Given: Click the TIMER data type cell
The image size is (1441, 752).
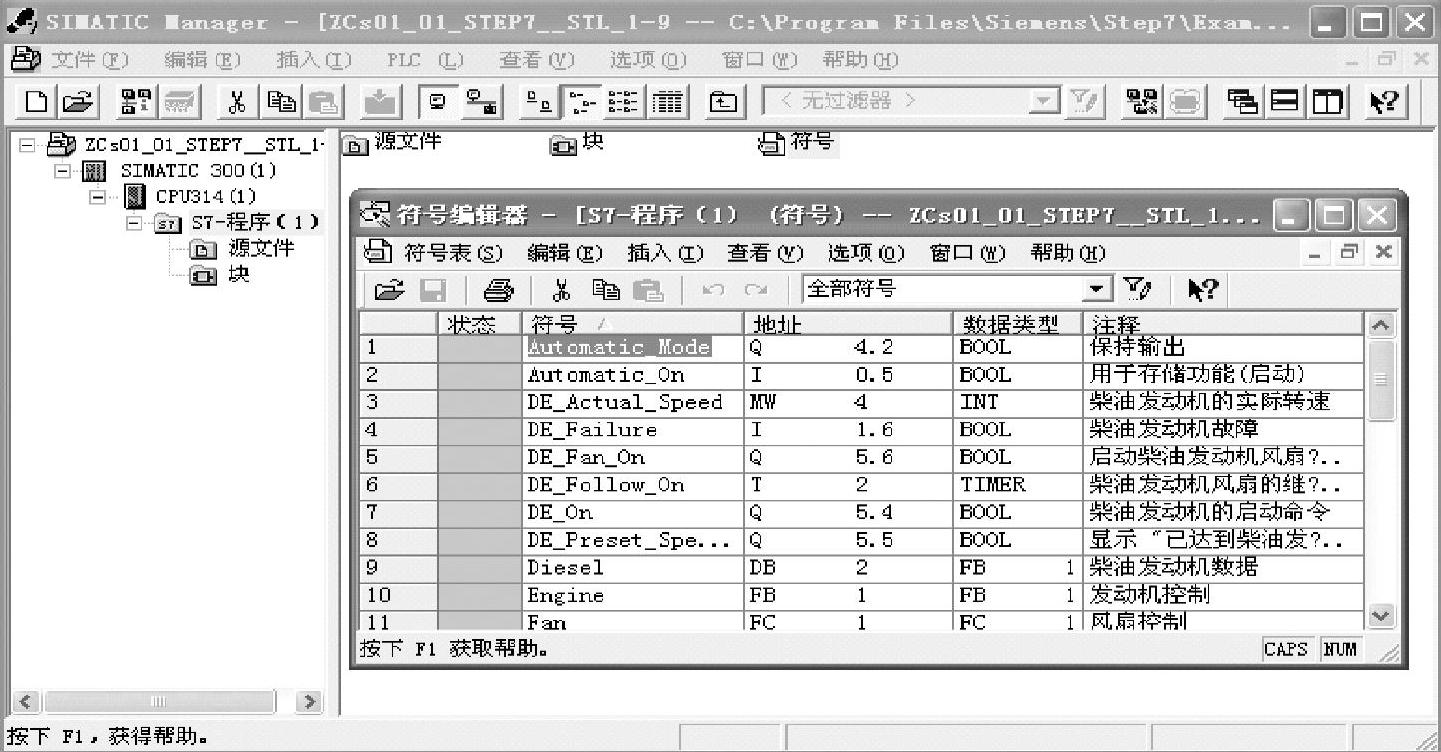Looking at the screenshot, I should 1018,485.
